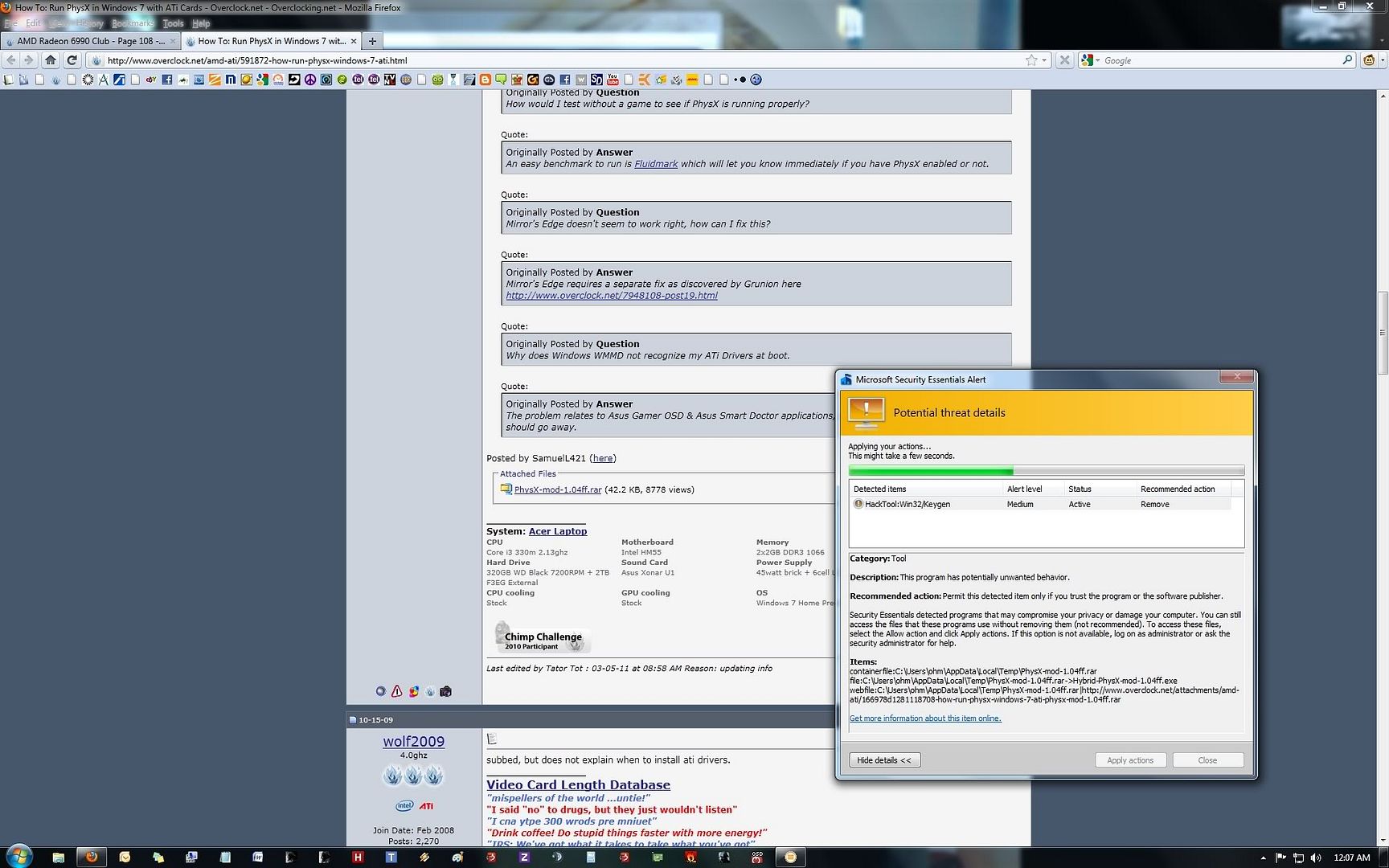Open the Tools menu
1389x868 pixels.
(173, 23)
